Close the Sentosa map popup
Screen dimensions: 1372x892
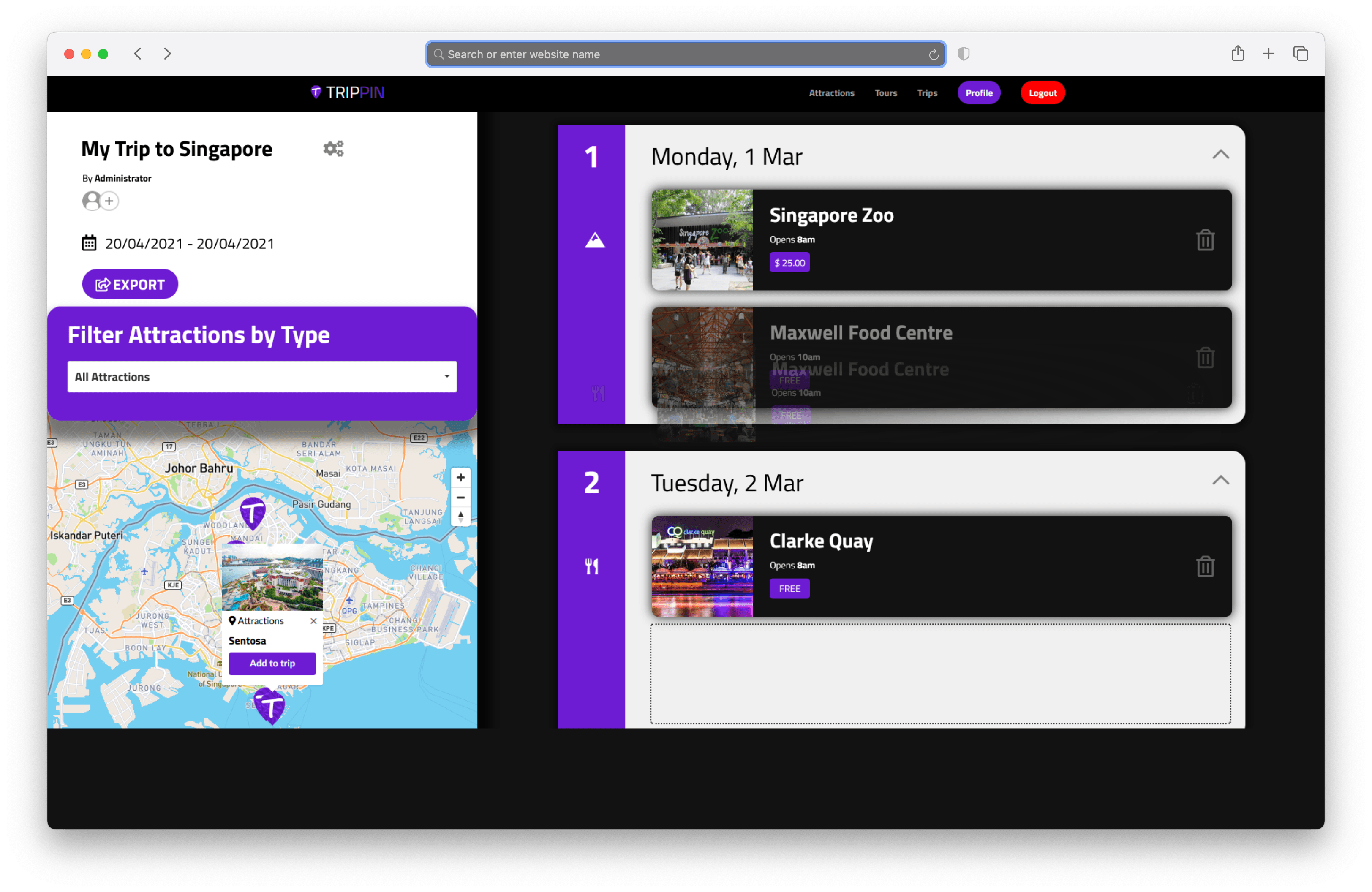(x=313, y=621)
